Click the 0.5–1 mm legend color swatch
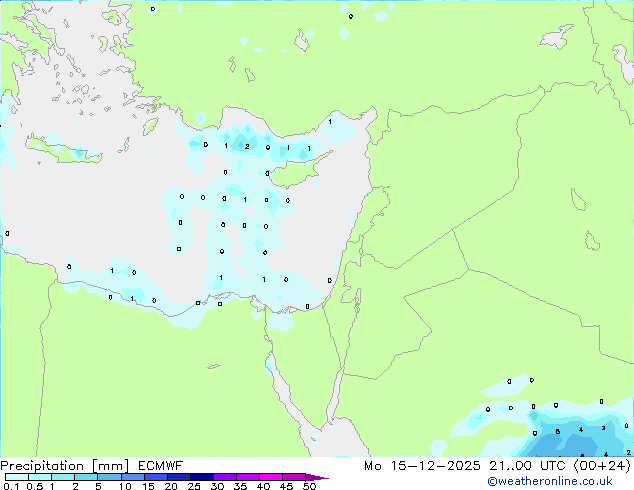The width and height of the screenshot is (634, 490). [x=40, y=477]
